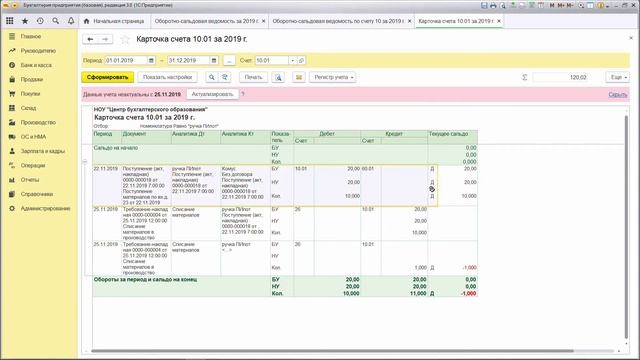Viewport: 640px width, 360px height.
Task: Click the period end date field
Action: point(189,60)
